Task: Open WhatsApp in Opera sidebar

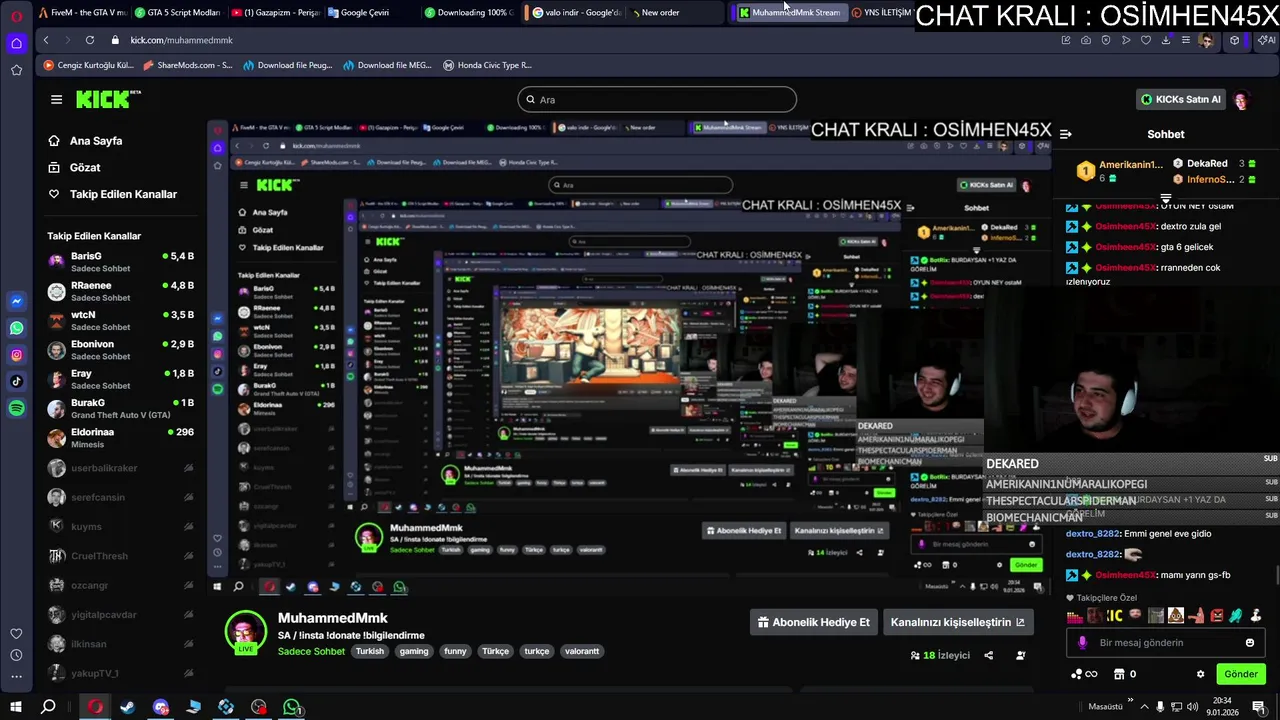Action: point(16,328)
